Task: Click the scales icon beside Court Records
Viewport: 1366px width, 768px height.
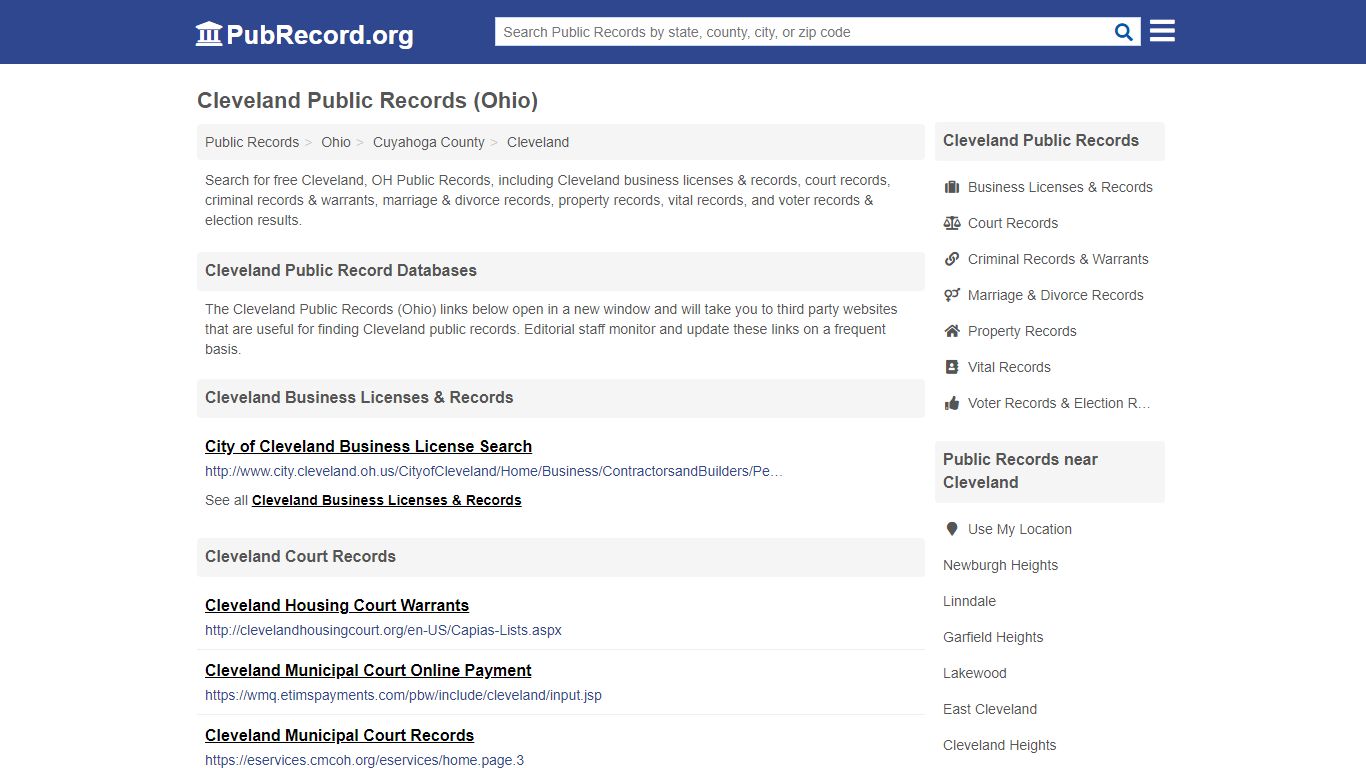Action: click(x=952, y=223)
